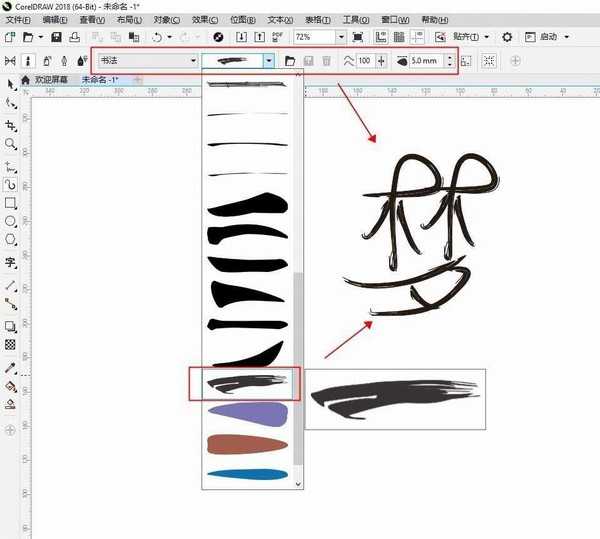Select the Transparency checkerboard tool
This screenshot has height=539, width=600.
pyautogui.click(x=10, y=345)
